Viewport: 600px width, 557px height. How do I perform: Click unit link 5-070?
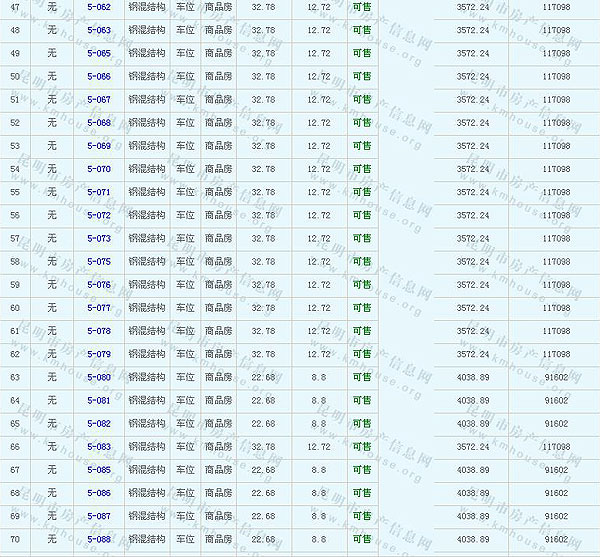click(x=99, y=169)
